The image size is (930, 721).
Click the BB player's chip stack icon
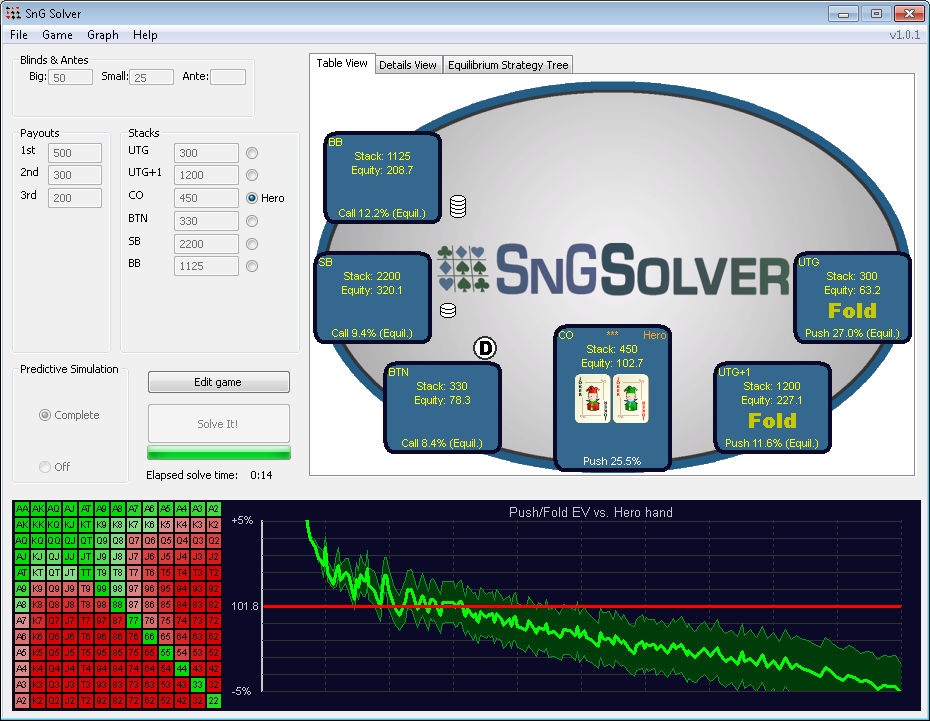(x=458, y=206)
